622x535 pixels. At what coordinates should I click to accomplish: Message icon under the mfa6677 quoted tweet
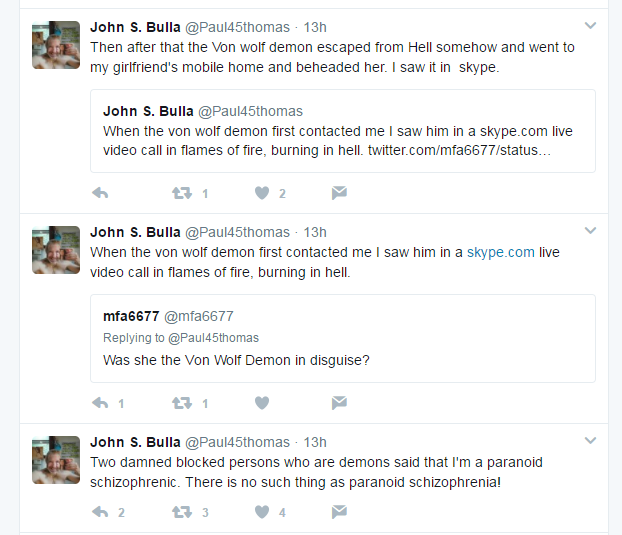coord(339,403)
